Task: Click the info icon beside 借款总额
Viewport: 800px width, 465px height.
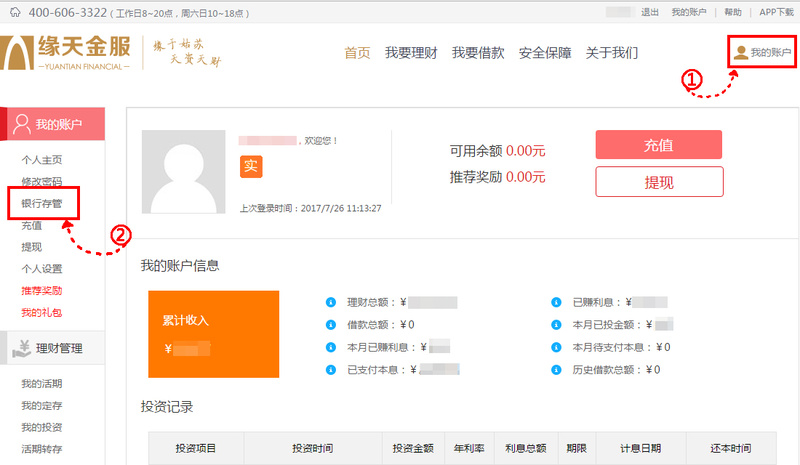Action: point(331,325)
